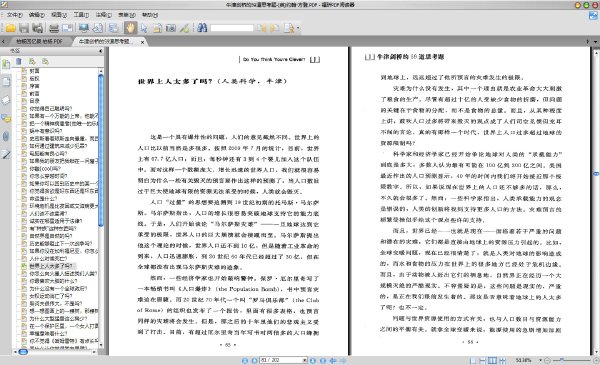Screen dimensions: 600x365
Task: Open the 版权 bookmark
Action: click(34, 78)
